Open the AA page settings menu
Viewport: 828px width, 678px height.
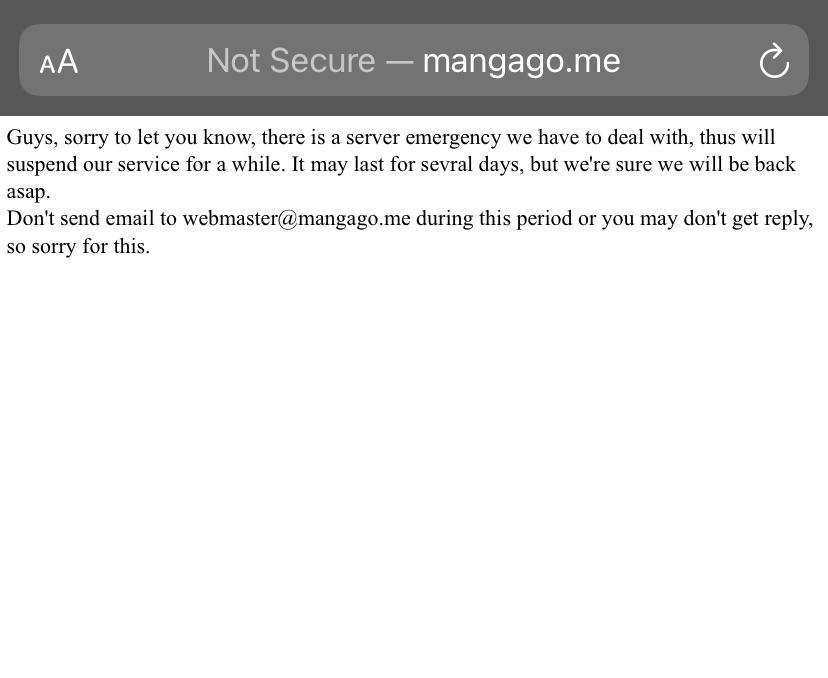[x=59, y=62]
